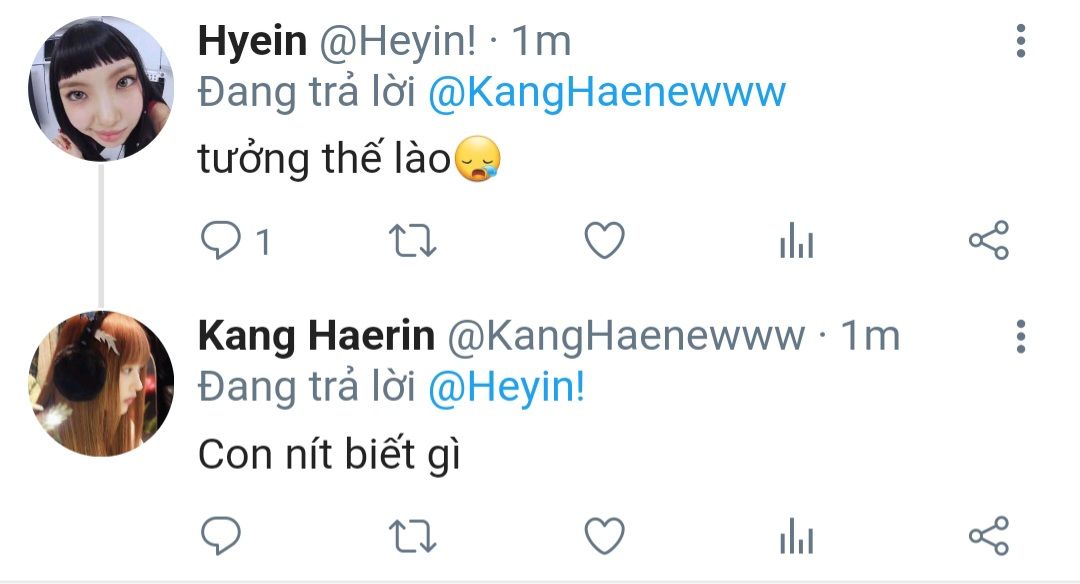Viewport: 1080px width, 584px height.
Task: Open the tweet text 'Con nít biết gì'
Action: [329, 455]
